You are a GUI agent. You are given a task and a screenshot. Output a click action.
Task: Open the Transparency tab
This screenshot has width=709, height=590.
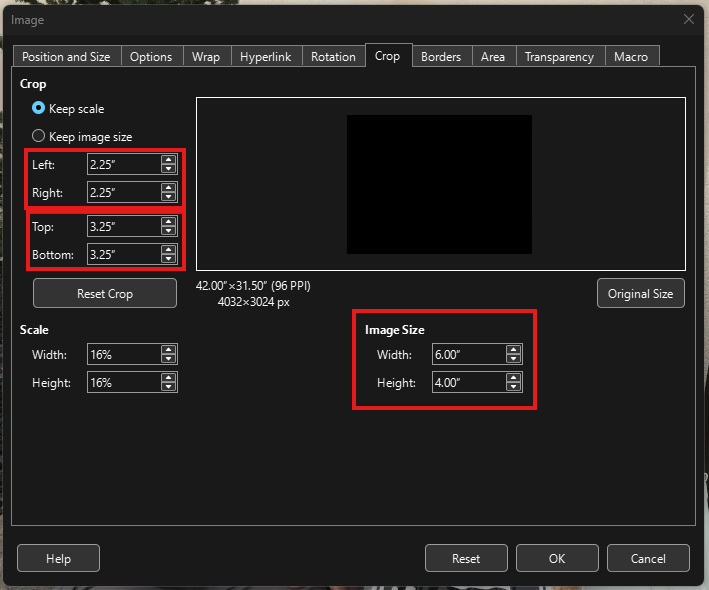click(x=560, y=57)
